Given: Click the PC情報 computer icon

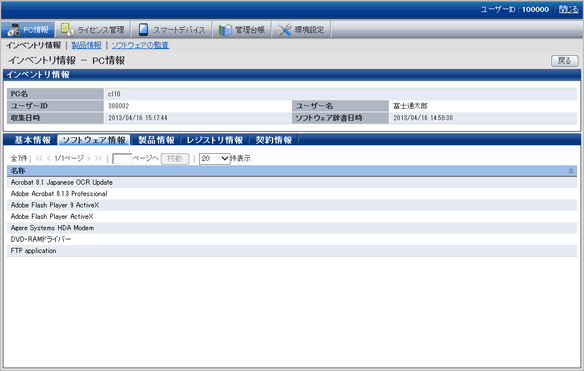Looking at the screenshot, I should click(x=14, y=29).
